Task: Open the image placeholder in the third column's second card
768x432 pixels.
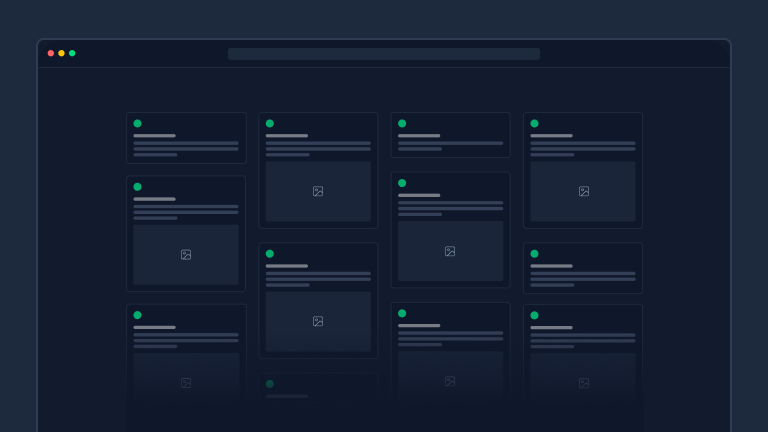Action: 450,251
